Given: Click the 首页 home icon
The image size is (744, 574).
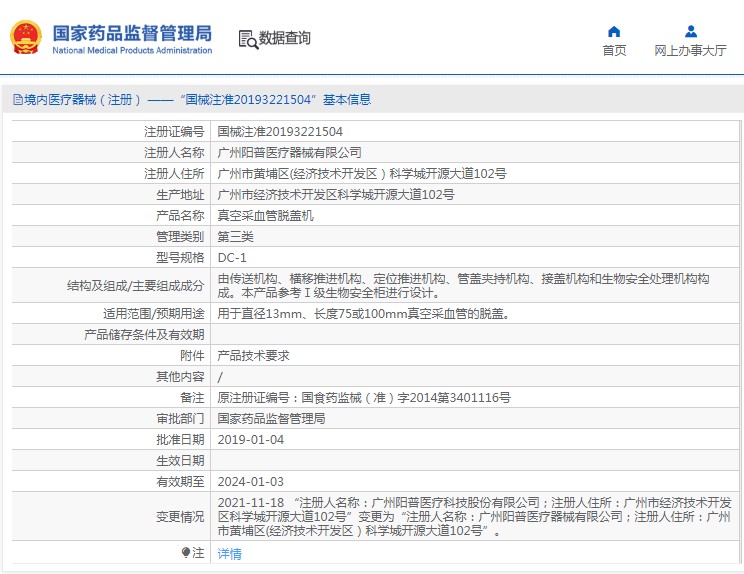Looking at the screenshot, I should click(614, 32).
